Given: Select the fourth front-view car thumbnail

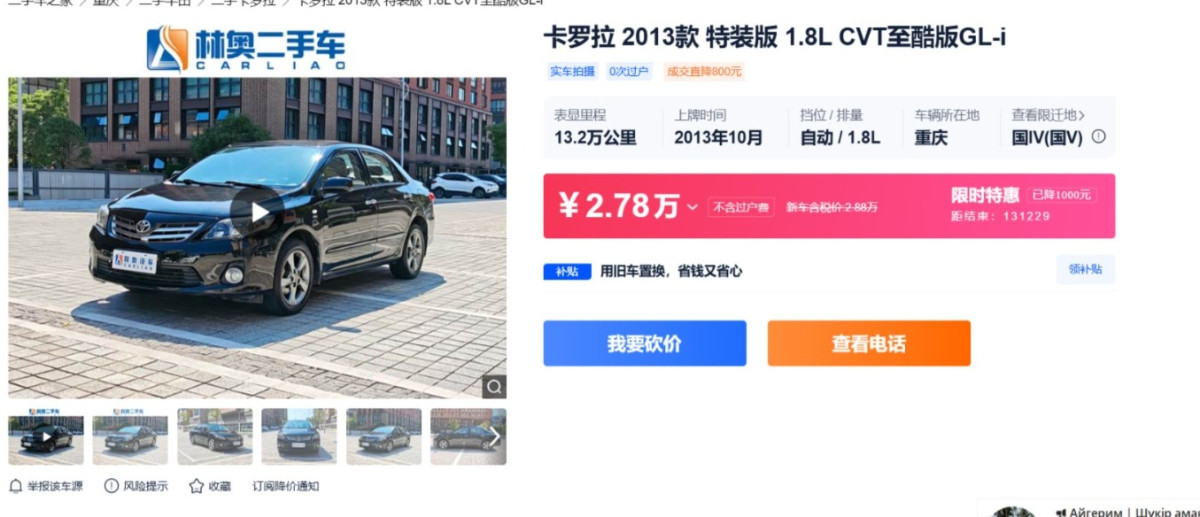Looking at the screenshot, I should pos(299,436).
